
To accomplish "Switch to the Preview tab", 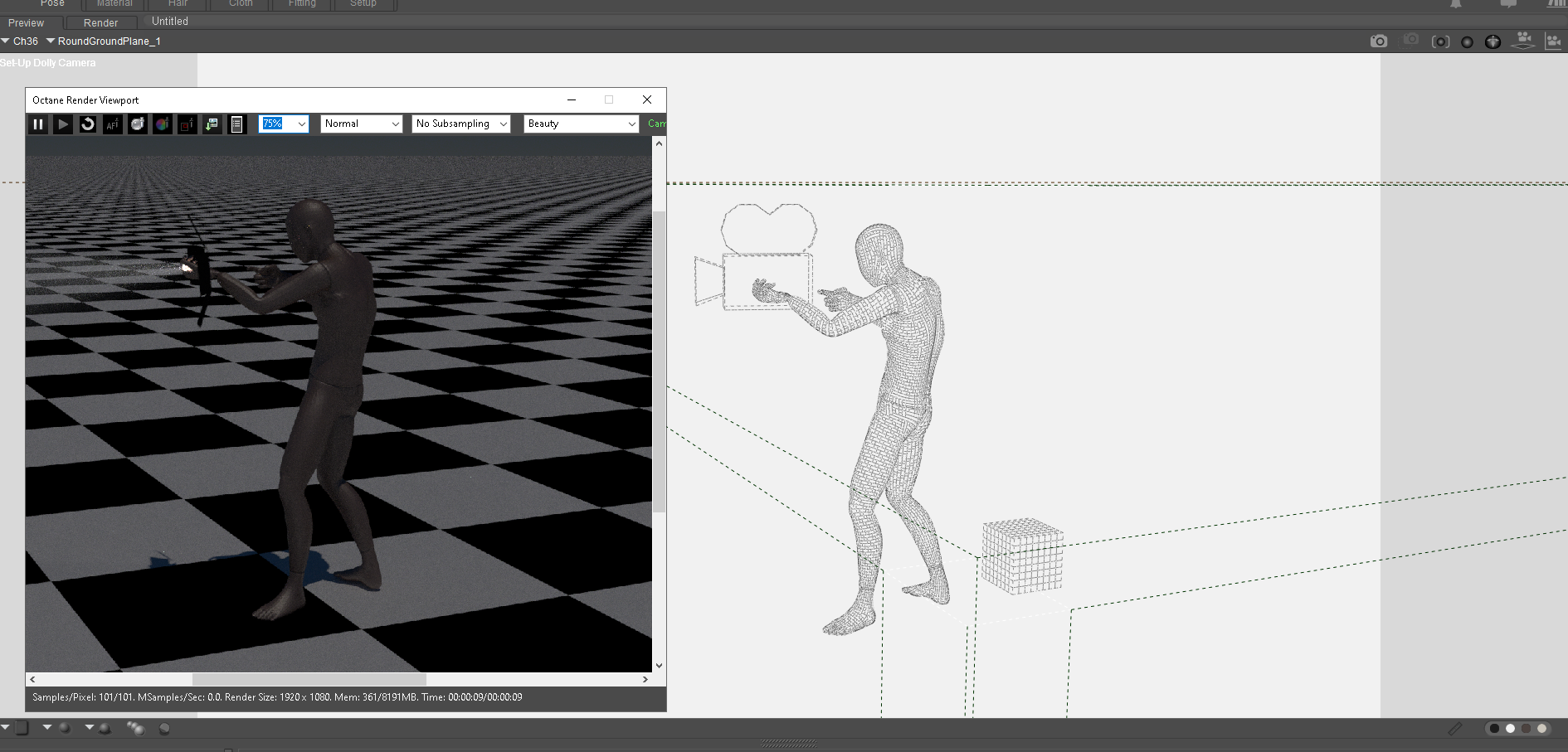I will click(x=26, y=22).
